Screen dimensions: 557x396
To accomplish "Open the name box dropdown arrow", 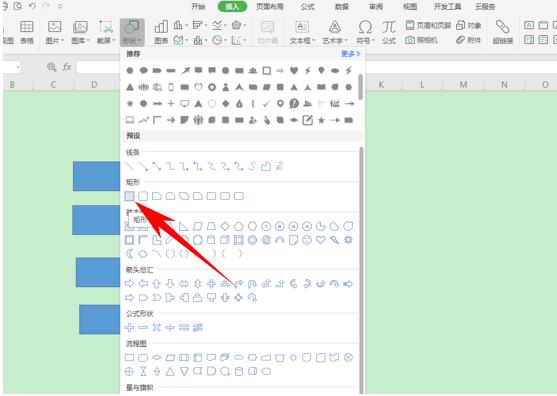I will tap(18, 67).
